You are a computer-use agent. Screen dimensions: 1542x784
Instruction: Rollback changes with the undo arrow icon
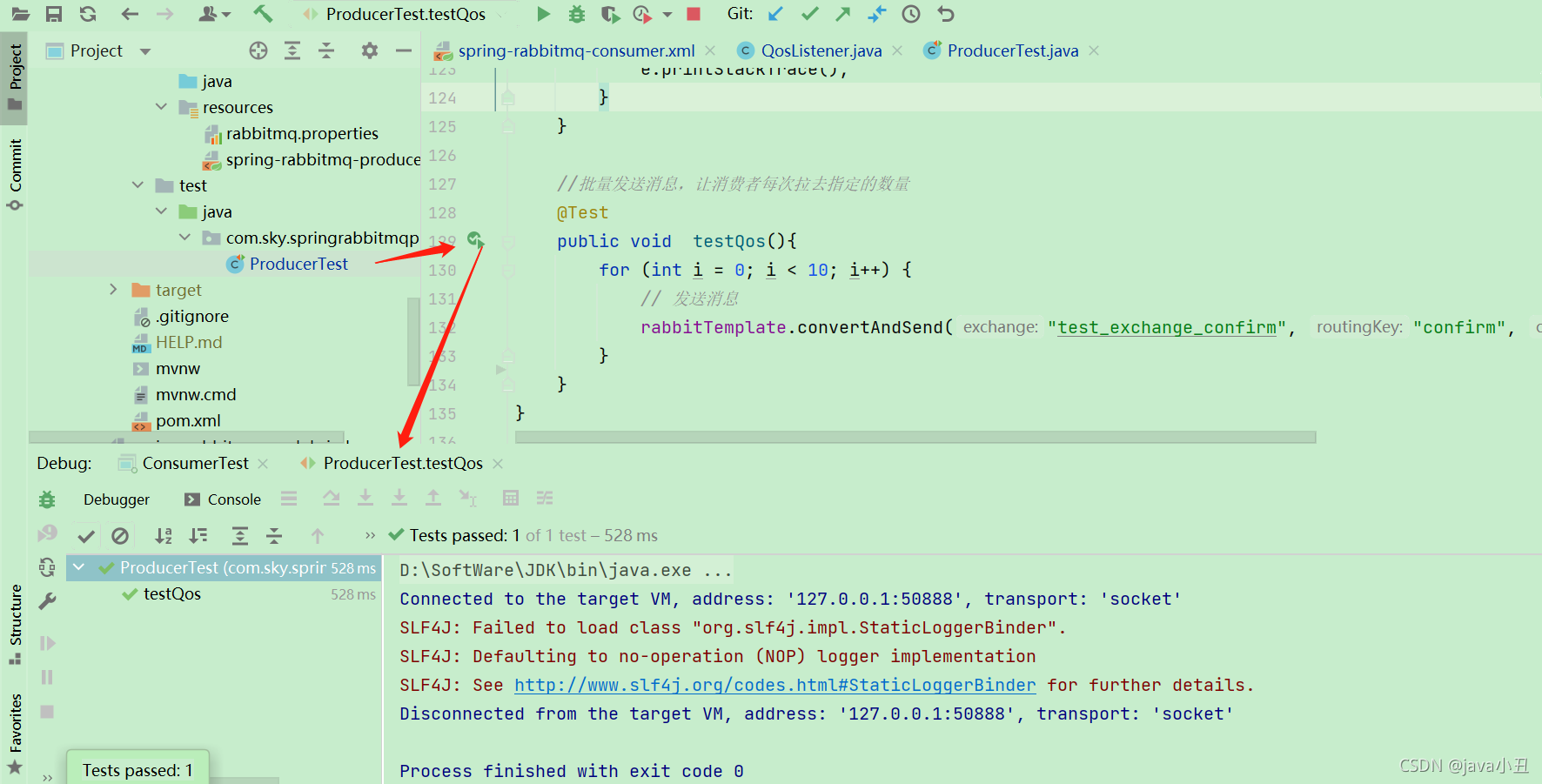click(946, 14)
